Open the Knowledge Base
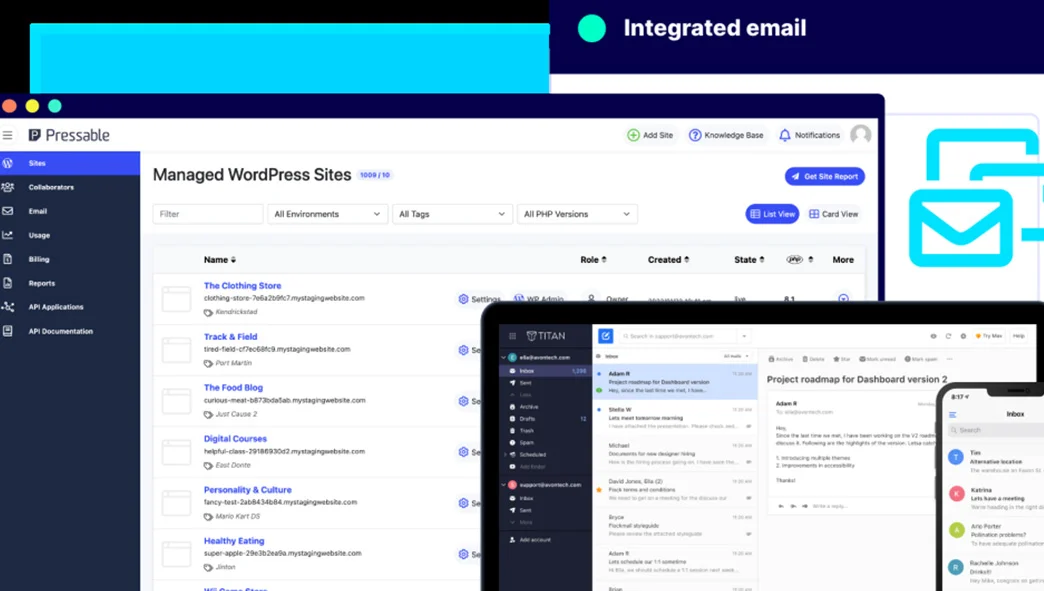This screenshot has height=591, width=1044. pos(726,135)
